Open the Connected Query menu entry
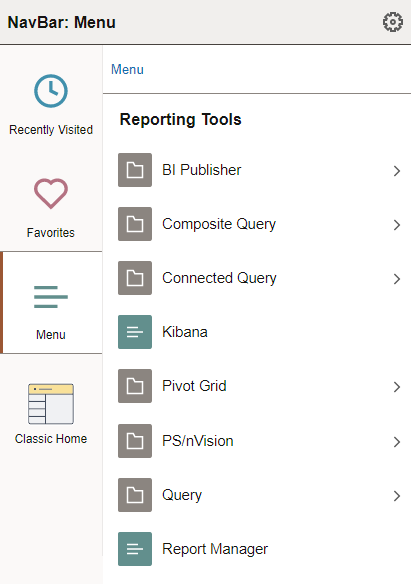 click(x=219, y=278)
